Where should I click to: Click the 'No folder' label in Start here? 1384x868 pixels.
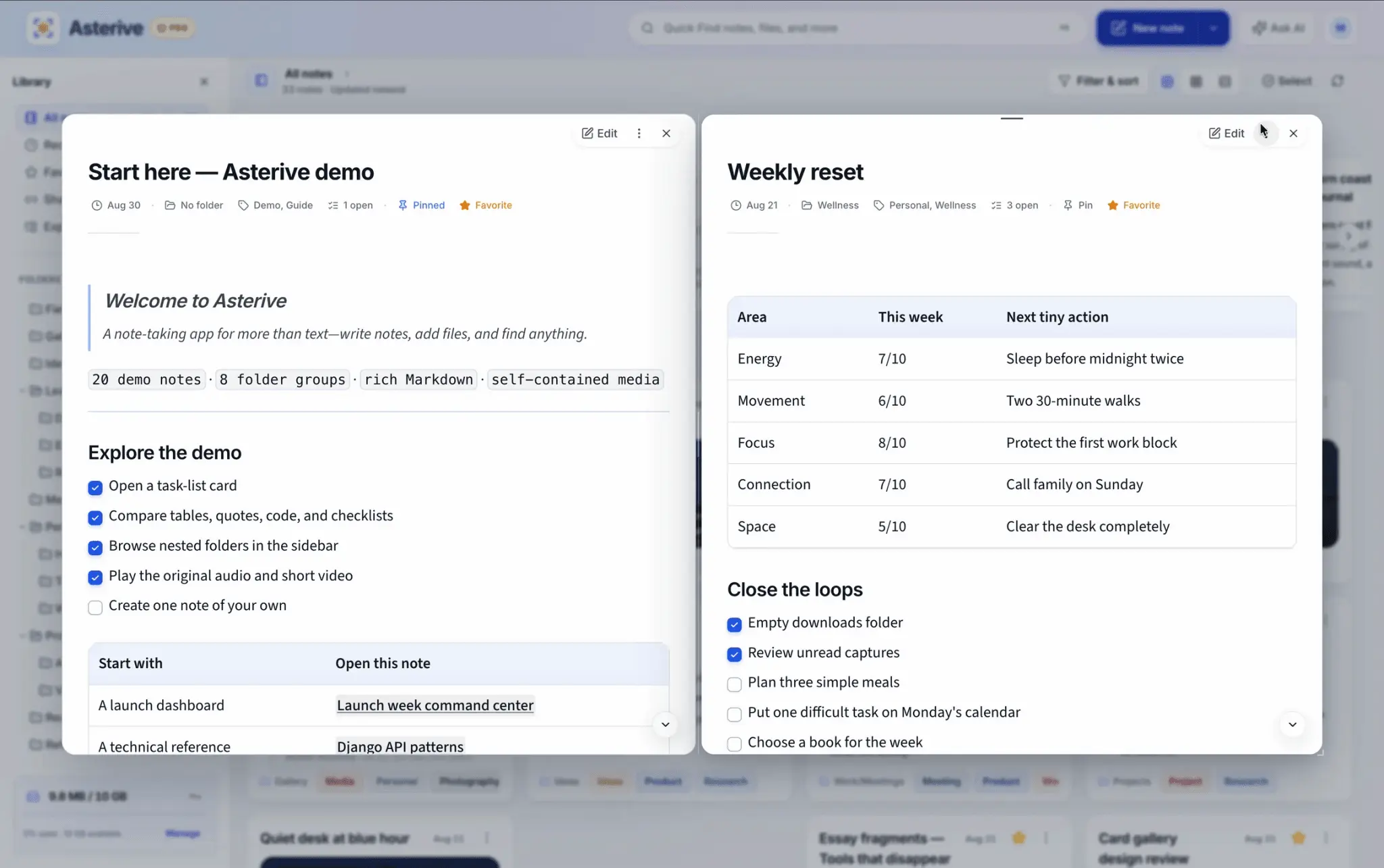pos(194,205)
